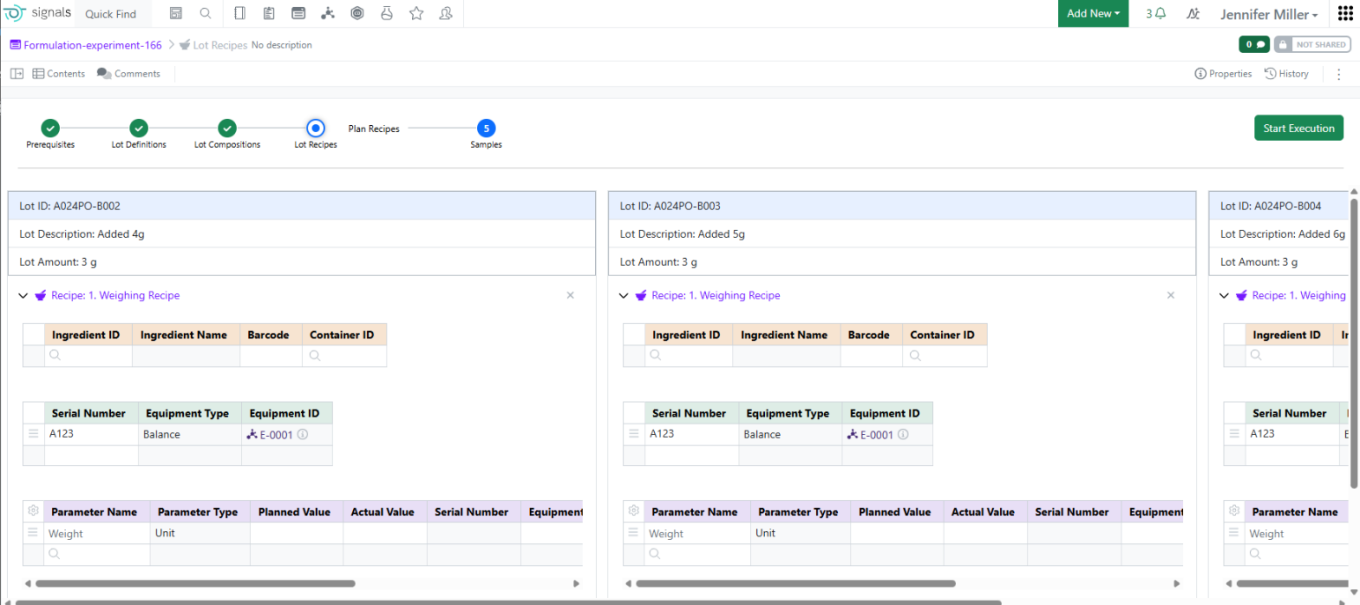The image size is (1360, 605).
Task: Close the Weighing Recipe for lot A024PO-B002
Action: tap(570, 296)
